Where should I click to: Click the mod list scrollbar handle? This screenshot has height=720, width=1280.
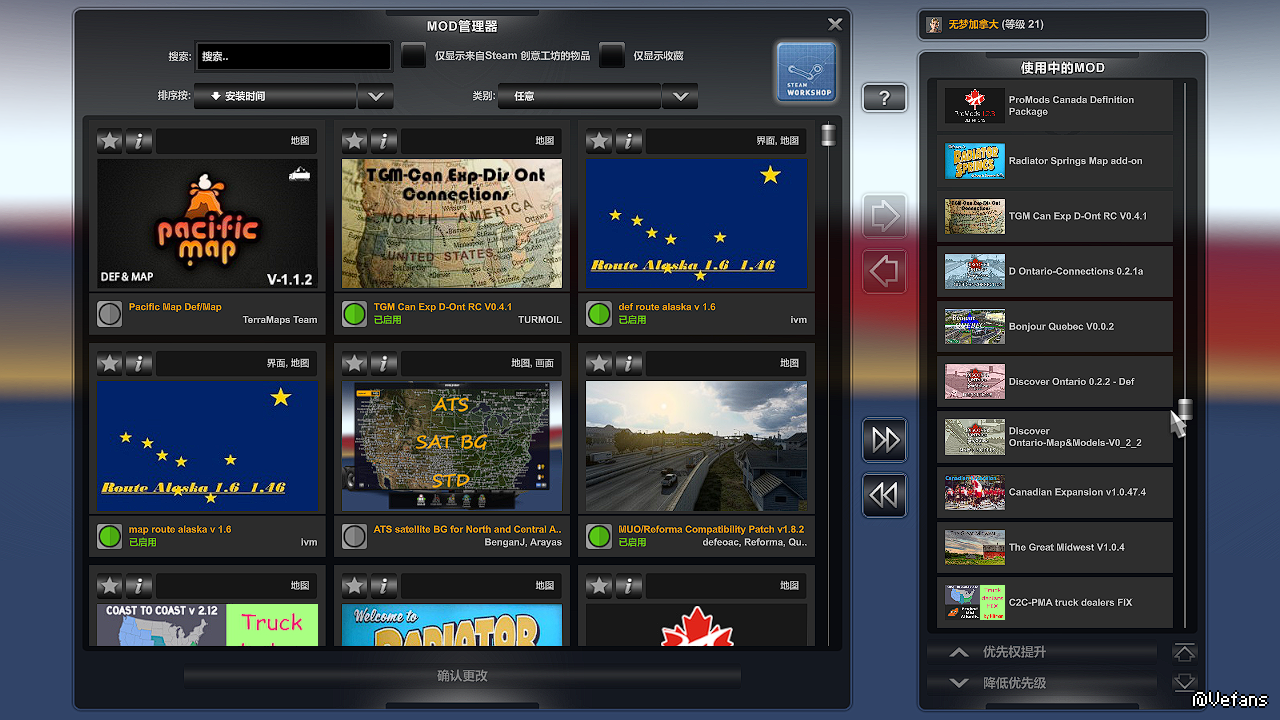click(828, 135)
